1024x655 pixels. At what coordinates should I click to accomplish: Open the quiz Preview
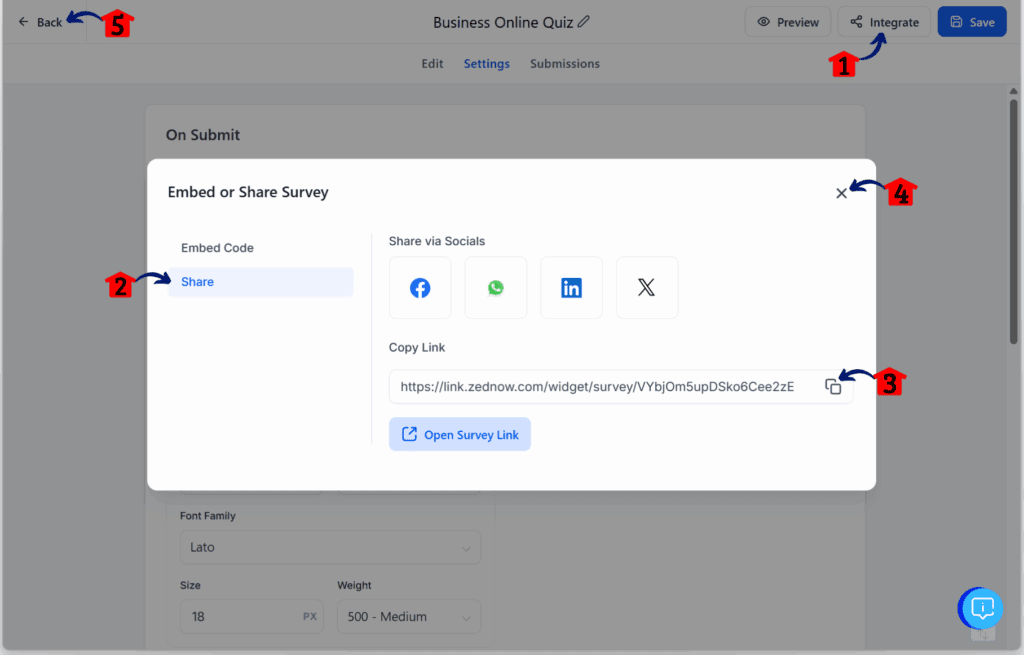pyautogui.click(x=788, y=22)
